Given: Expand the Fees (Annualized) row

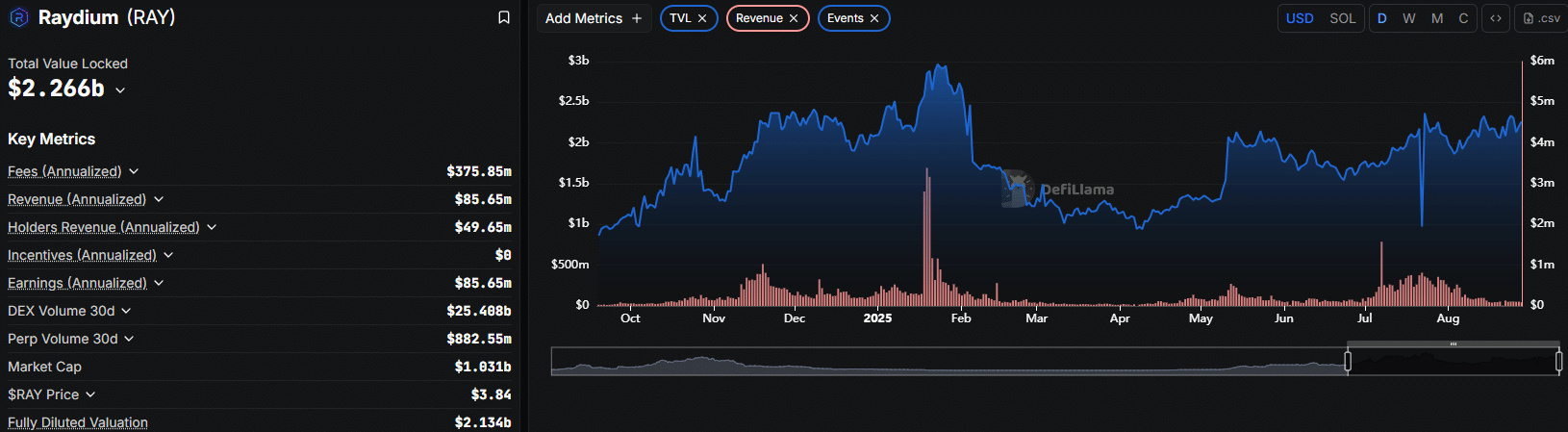Looking at the screenshot, I should point(134,171).
